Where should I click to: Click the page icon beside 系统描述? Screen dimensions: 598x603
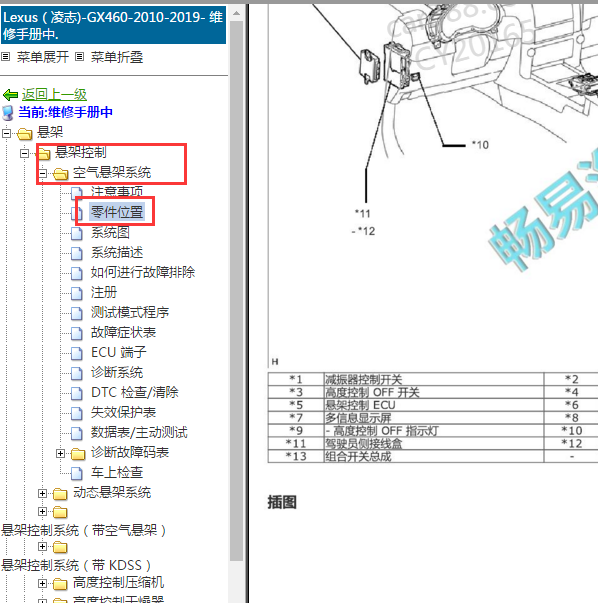(77, 253)
